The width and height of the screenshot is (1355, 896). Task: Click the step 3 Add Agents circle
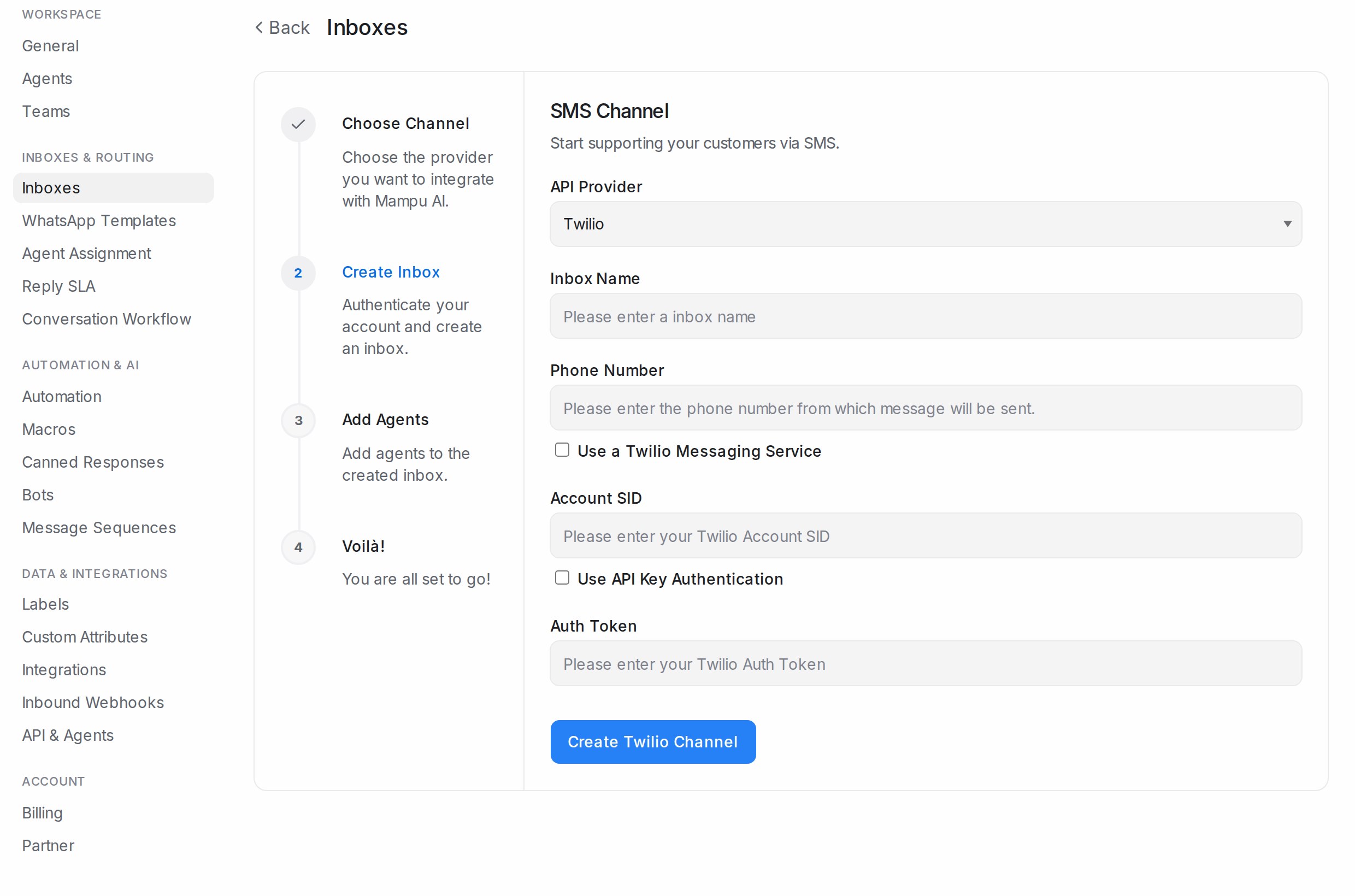point(298,421)
